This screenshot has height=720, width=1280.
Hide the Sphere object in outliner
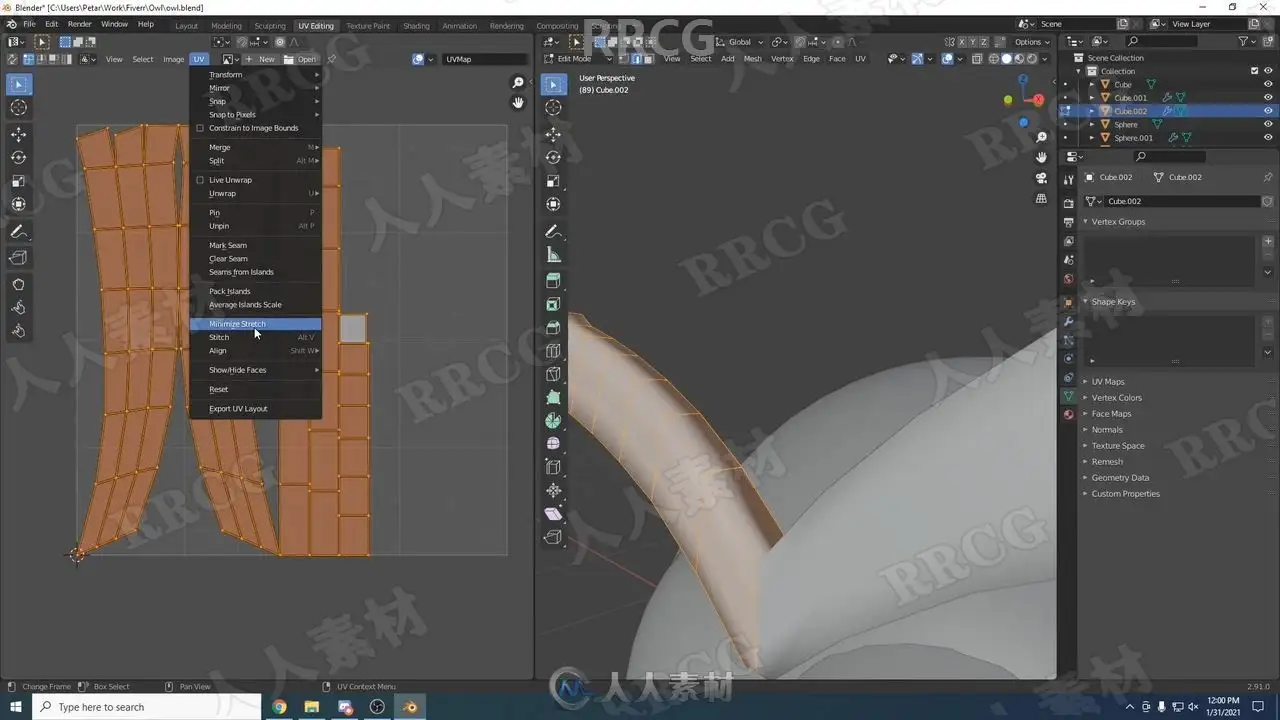[1268, 124]
